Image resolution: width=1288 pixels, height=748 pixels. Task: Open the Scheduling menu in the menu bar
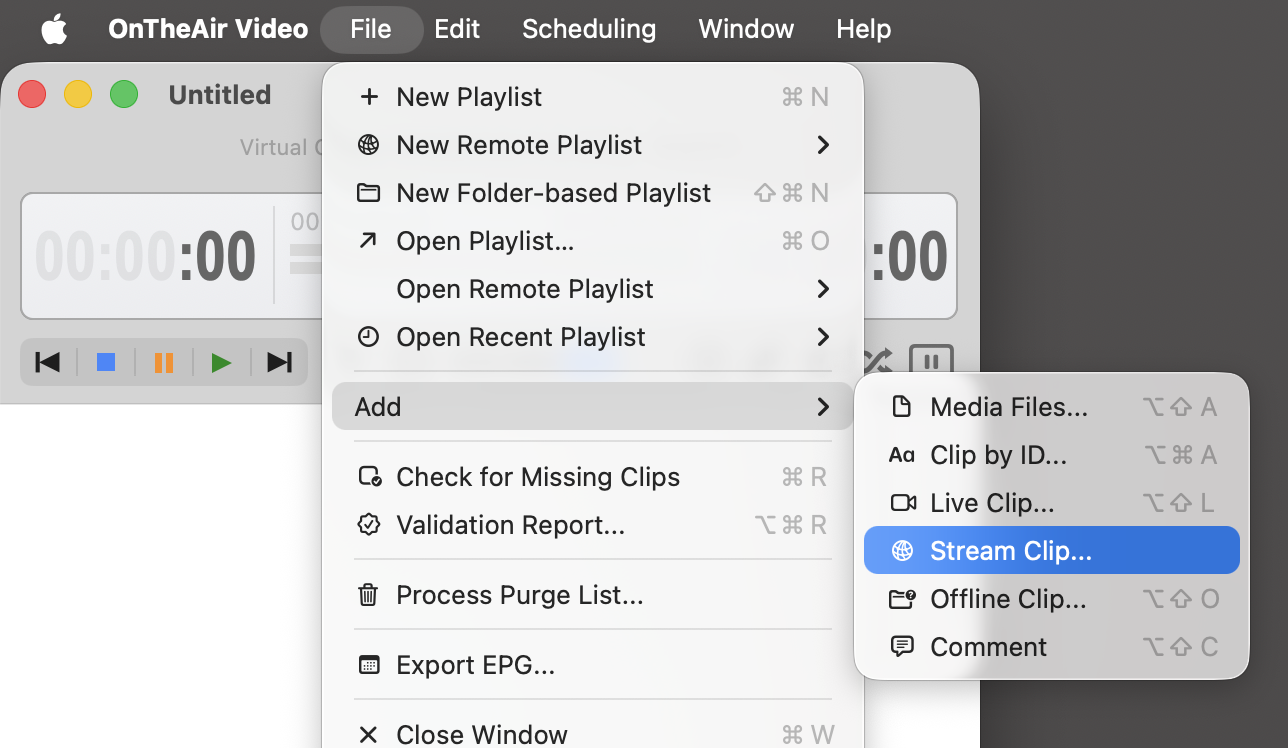click(589, 29)
